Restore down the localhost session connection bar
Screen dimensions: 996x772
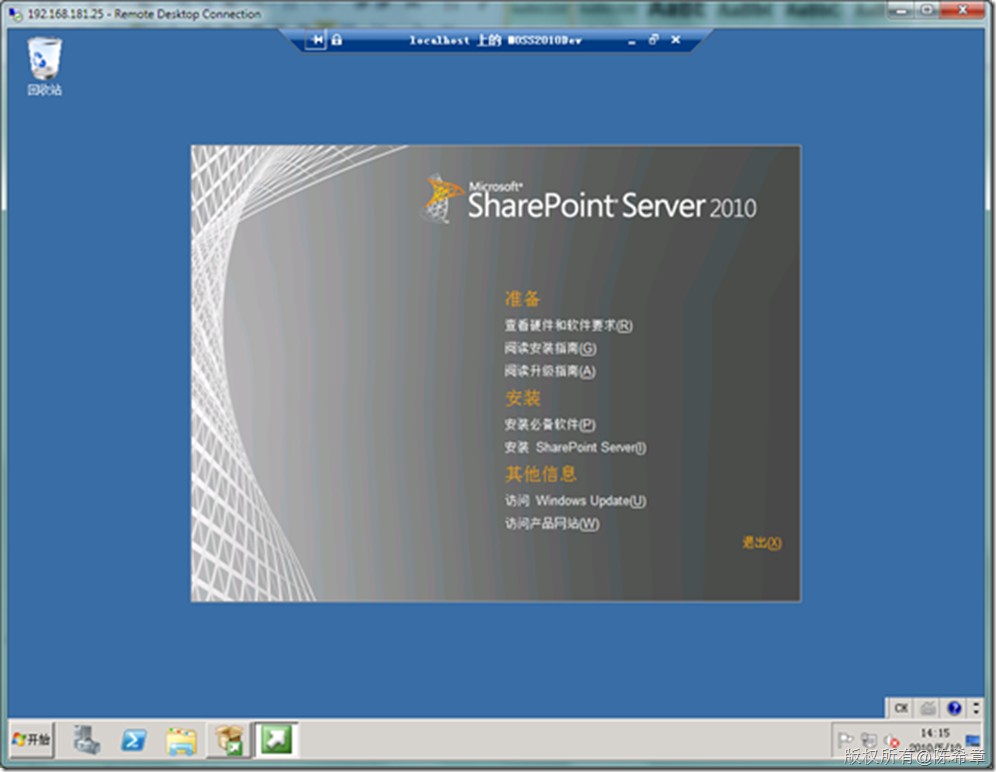point(654,40)
